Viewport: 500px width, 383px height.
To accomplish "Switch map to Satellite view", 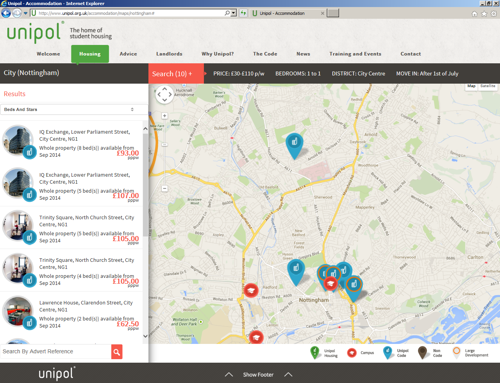I will coord(488,86).
